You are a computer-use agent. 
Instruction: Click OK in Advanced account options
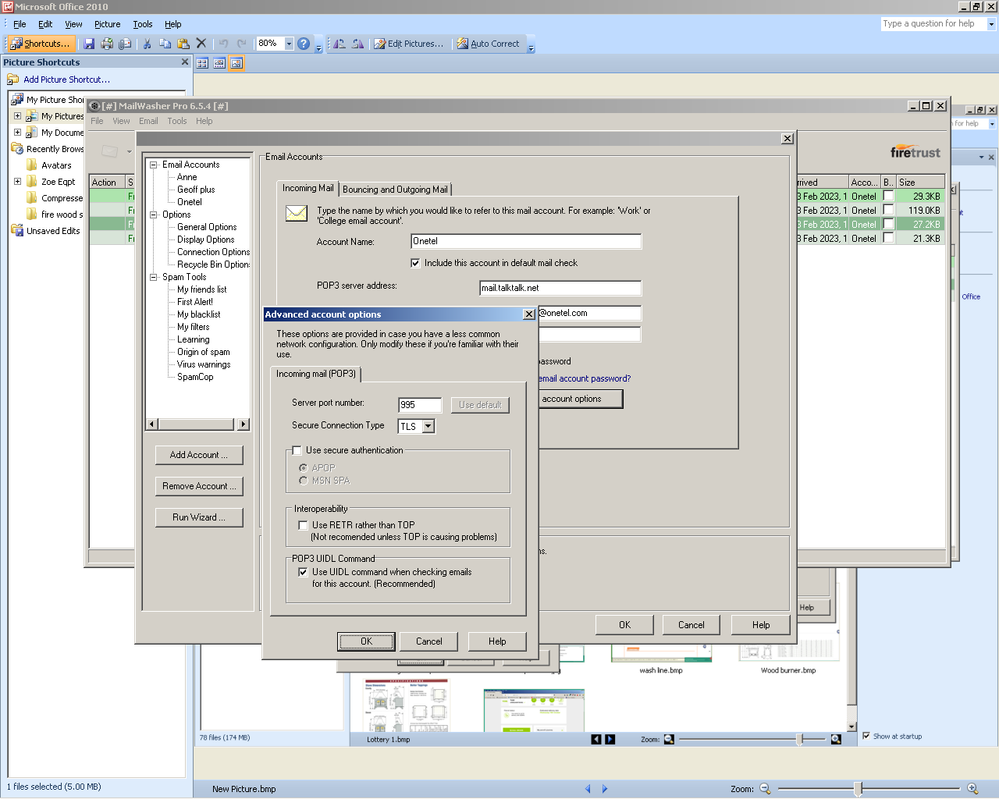(x=366, y=641)
